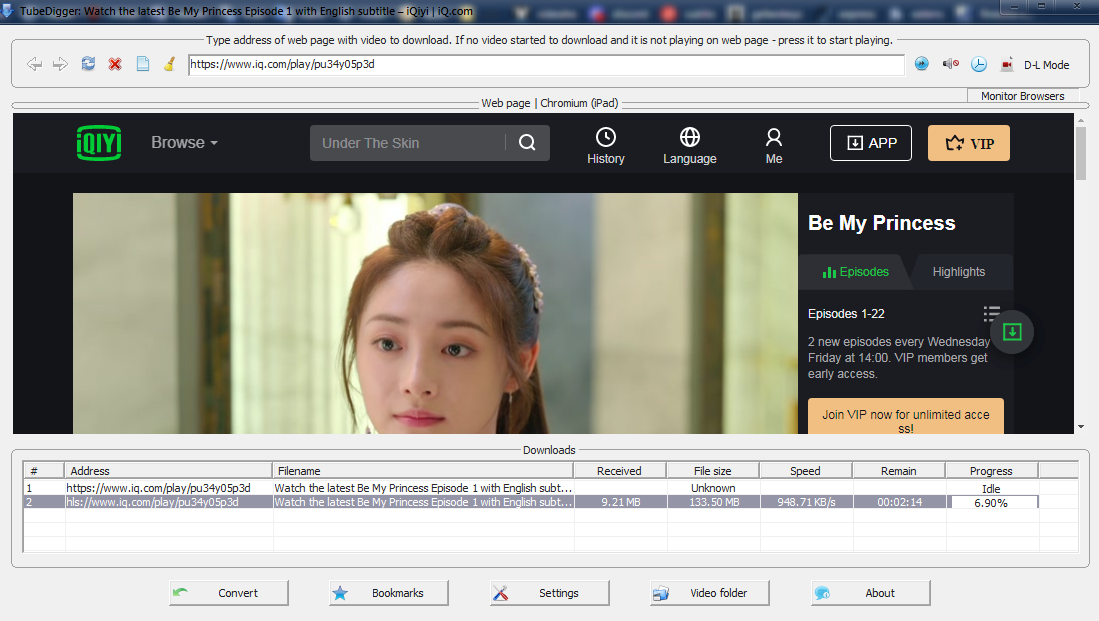
Task: Click the Address column header
Action: 168,471
